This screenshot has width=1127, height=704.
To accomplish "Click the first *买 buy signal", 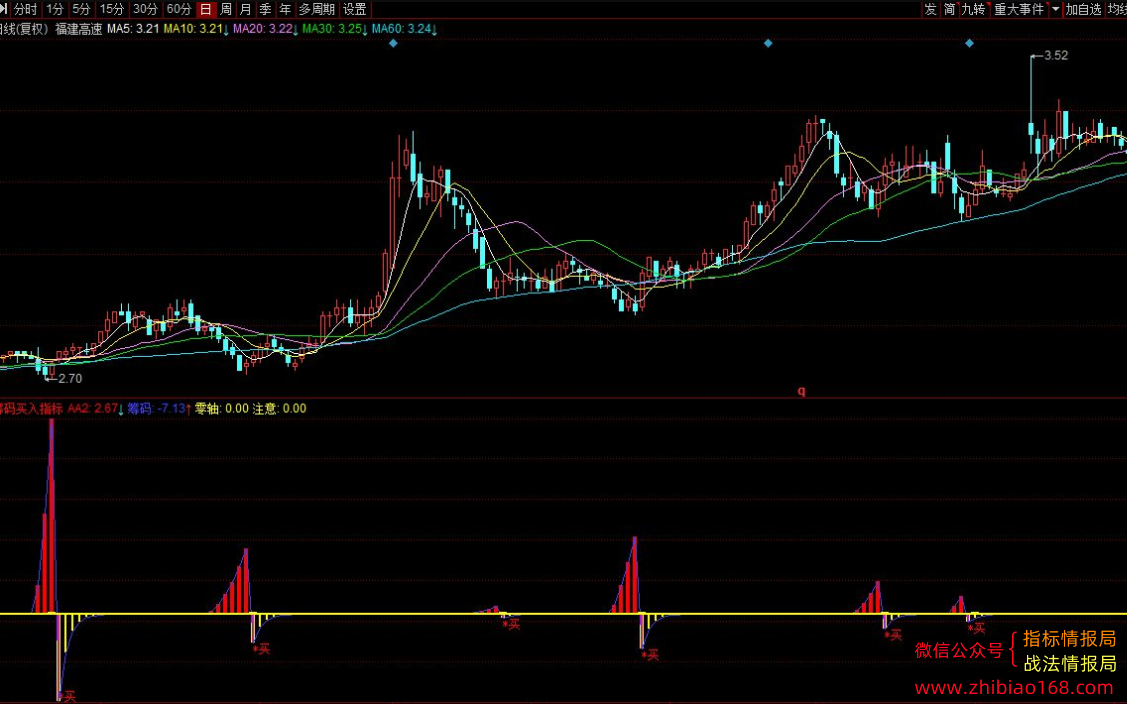I will click(x=67, y=696).
